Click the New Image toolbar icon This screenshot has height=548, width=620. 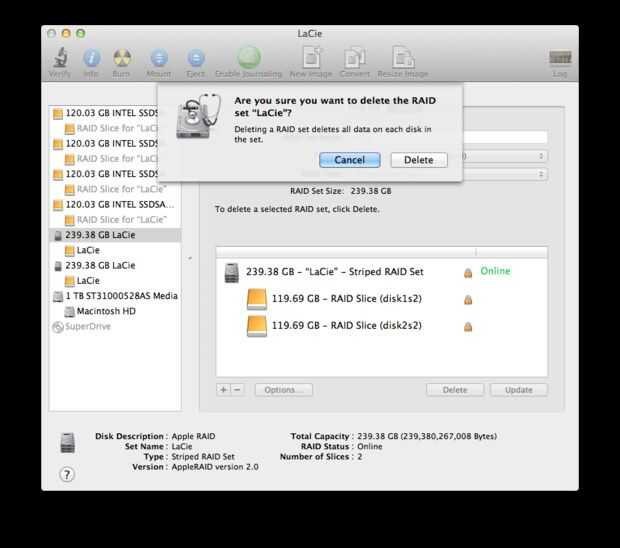click(312, 58)
